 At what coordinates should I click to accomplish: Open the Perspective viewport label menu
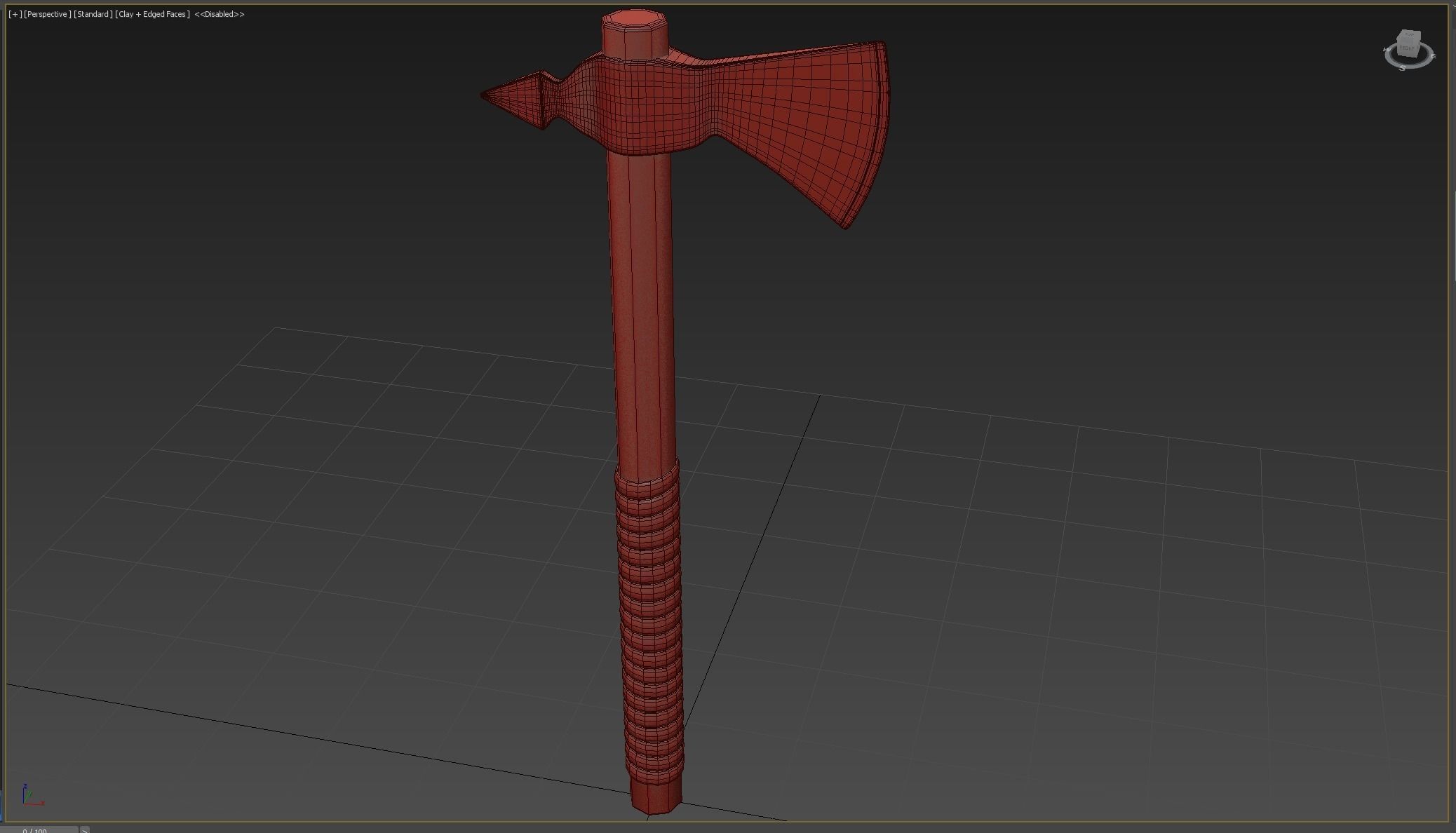click(x=47, y=14)
